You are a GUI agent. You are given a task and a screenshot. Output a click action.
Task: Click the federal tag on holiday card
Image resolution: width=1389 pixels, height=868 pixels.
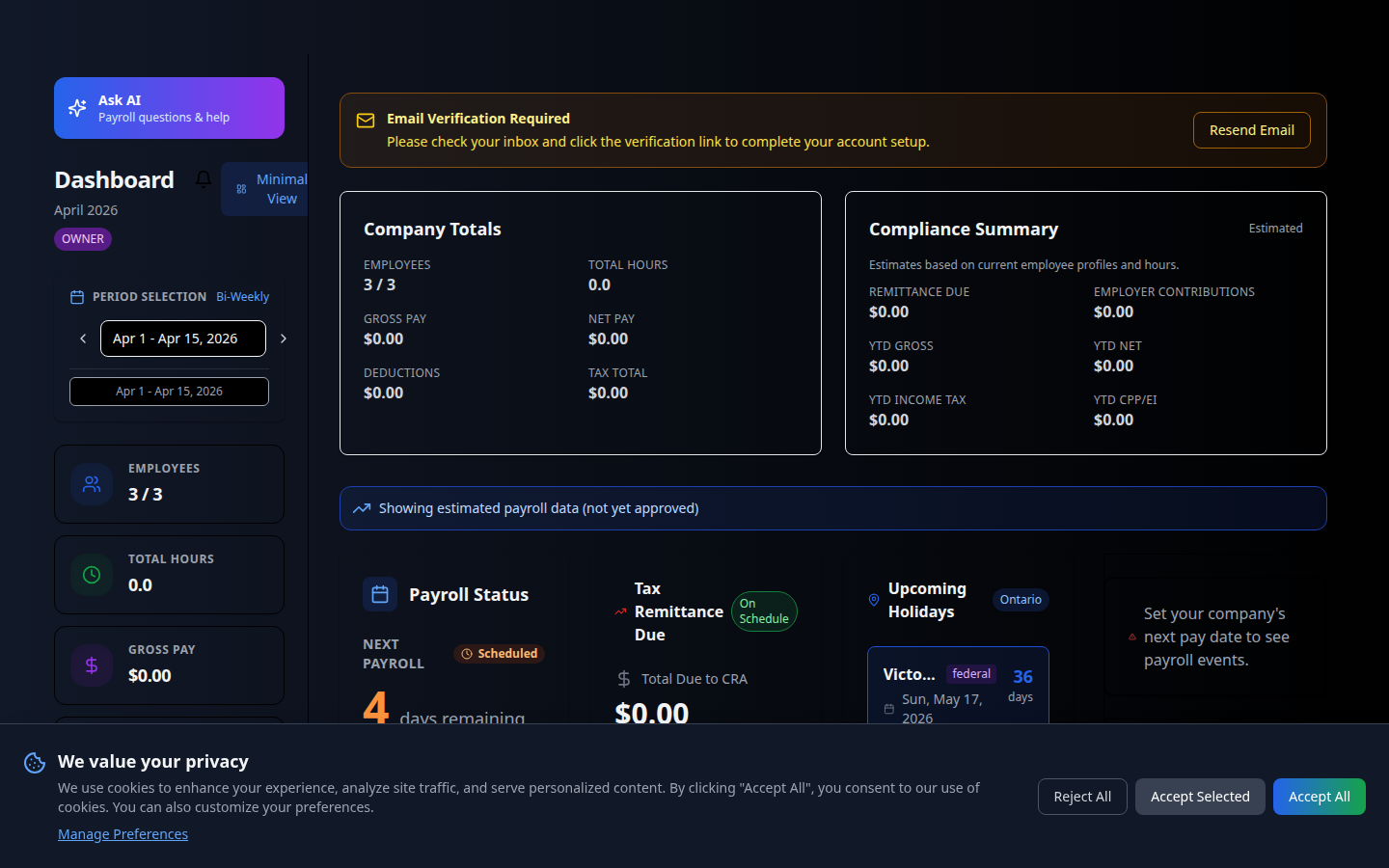point(971,674)
